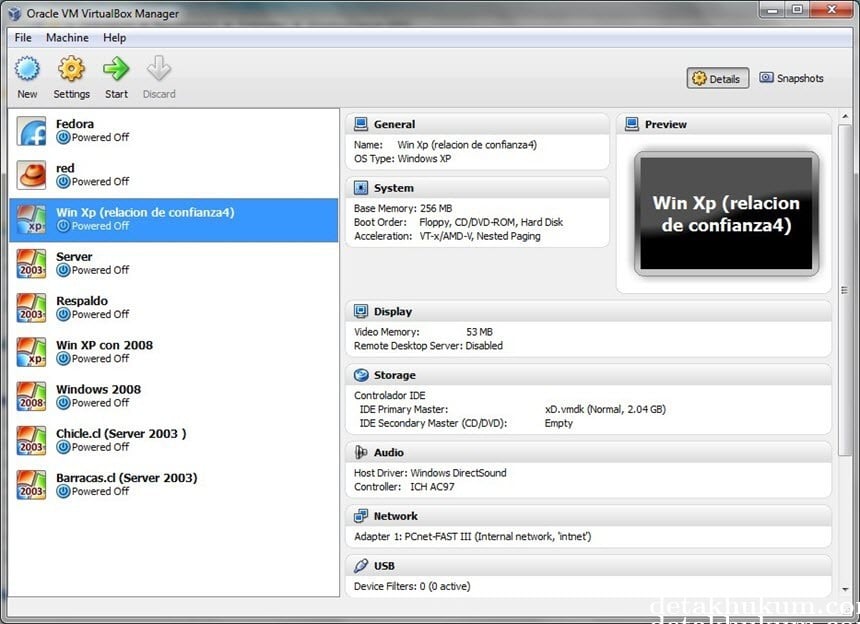The height and width of the screenshot is (624, 860).
Task: Open the Audio section header link
Action: pyautogui.click(x=389, y=452)
